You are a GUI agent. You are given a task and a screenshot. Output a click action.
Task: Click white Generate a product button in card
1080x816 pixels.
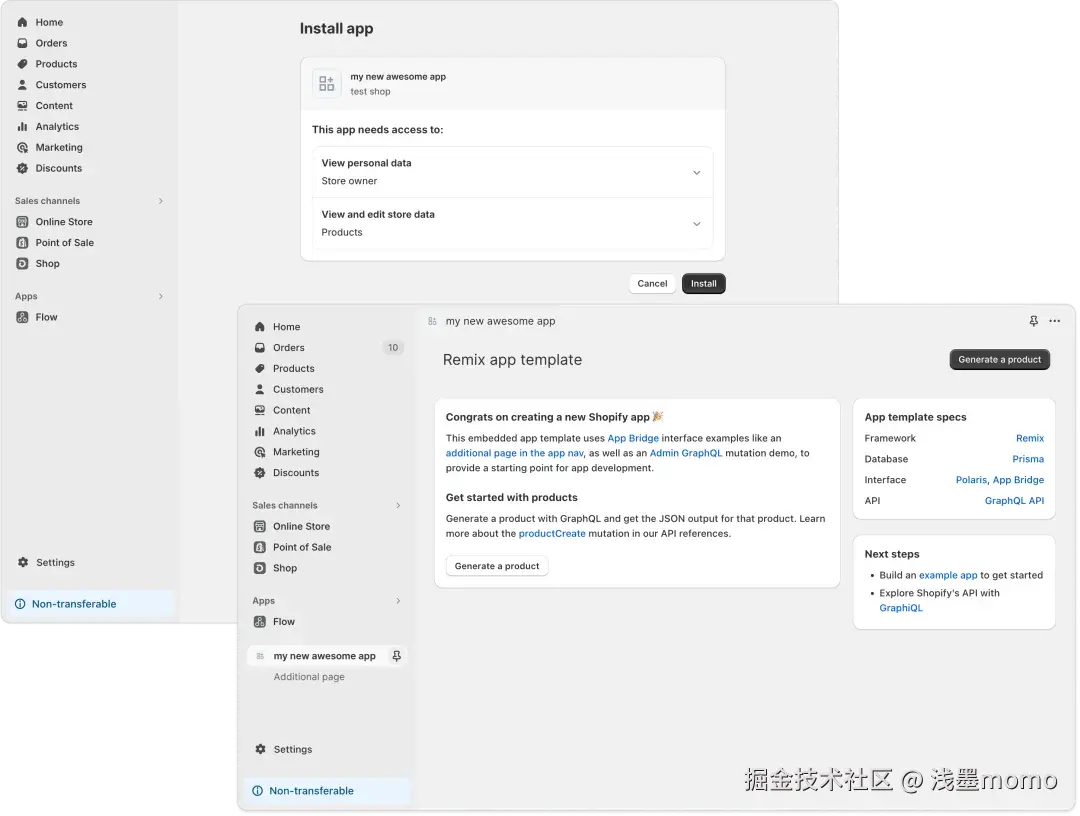point(497,566)
